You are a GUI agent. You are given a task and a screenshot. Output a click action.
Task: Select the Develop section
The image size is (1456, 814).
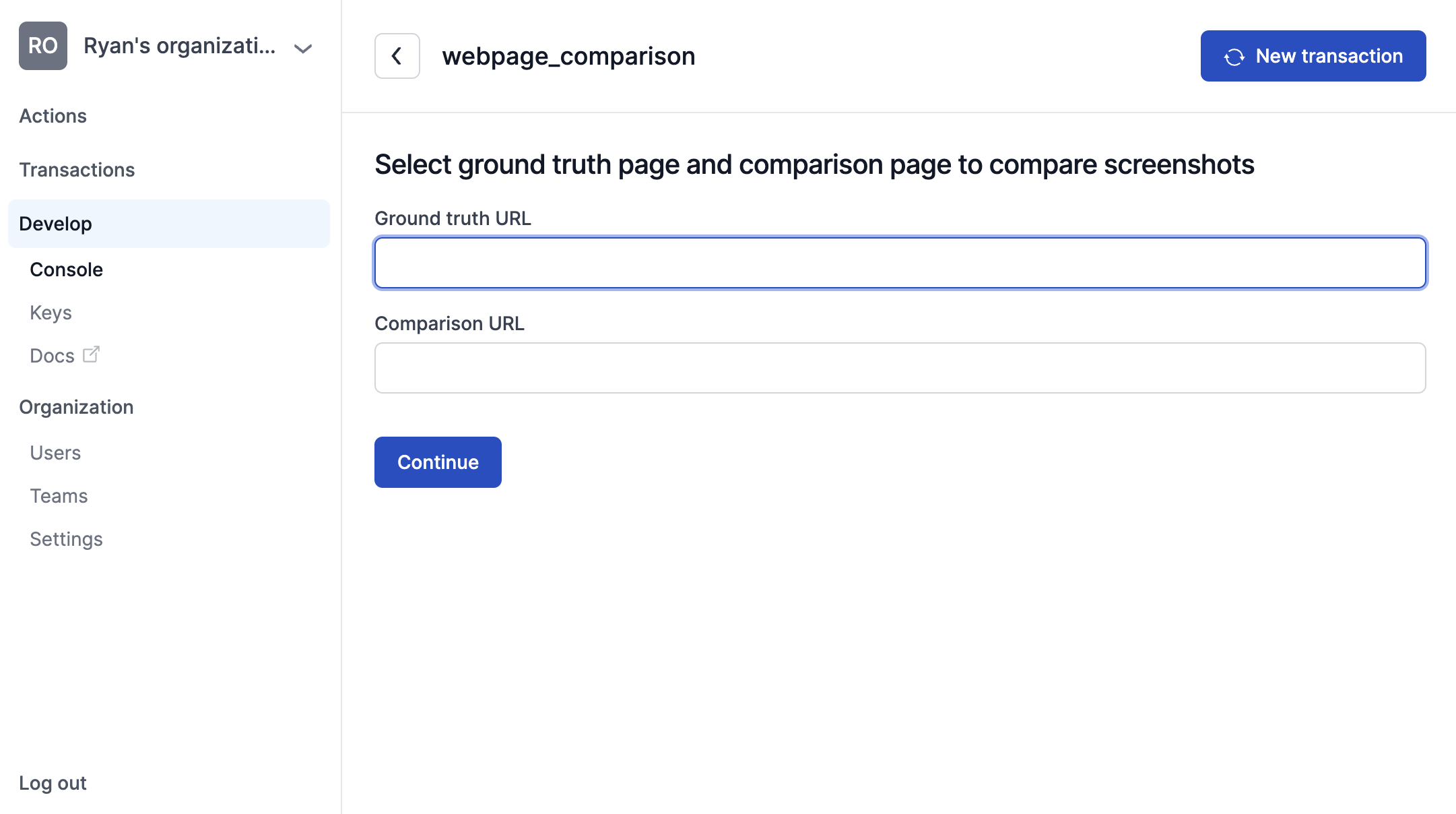coord(169,224)
